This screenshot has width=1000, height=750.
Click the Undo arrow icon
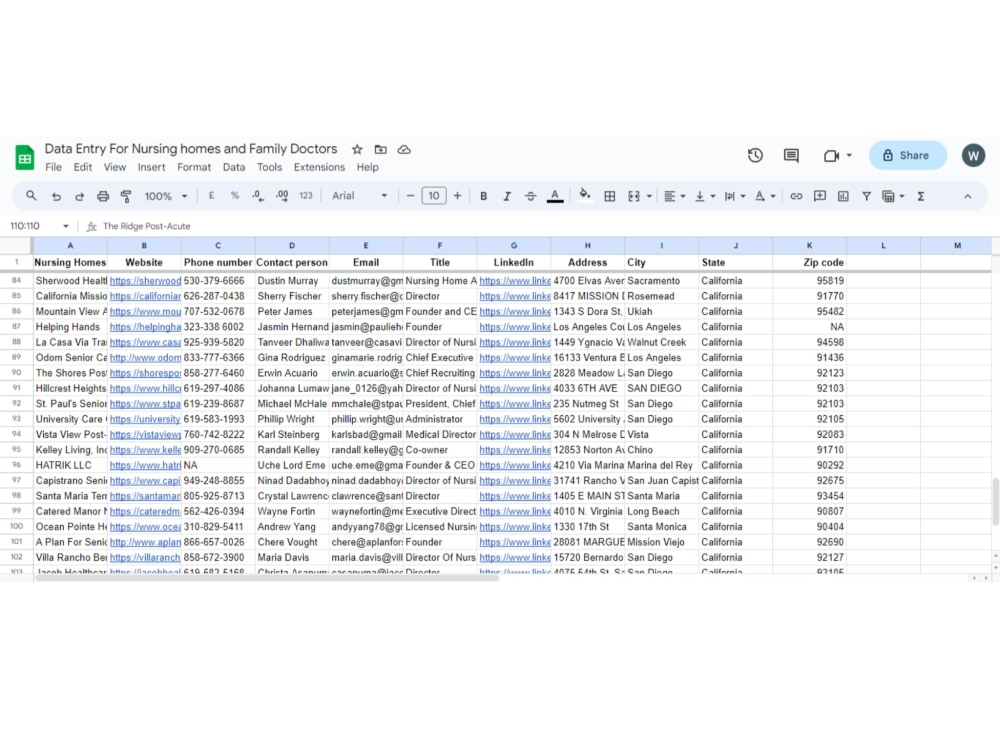[56, 196]
